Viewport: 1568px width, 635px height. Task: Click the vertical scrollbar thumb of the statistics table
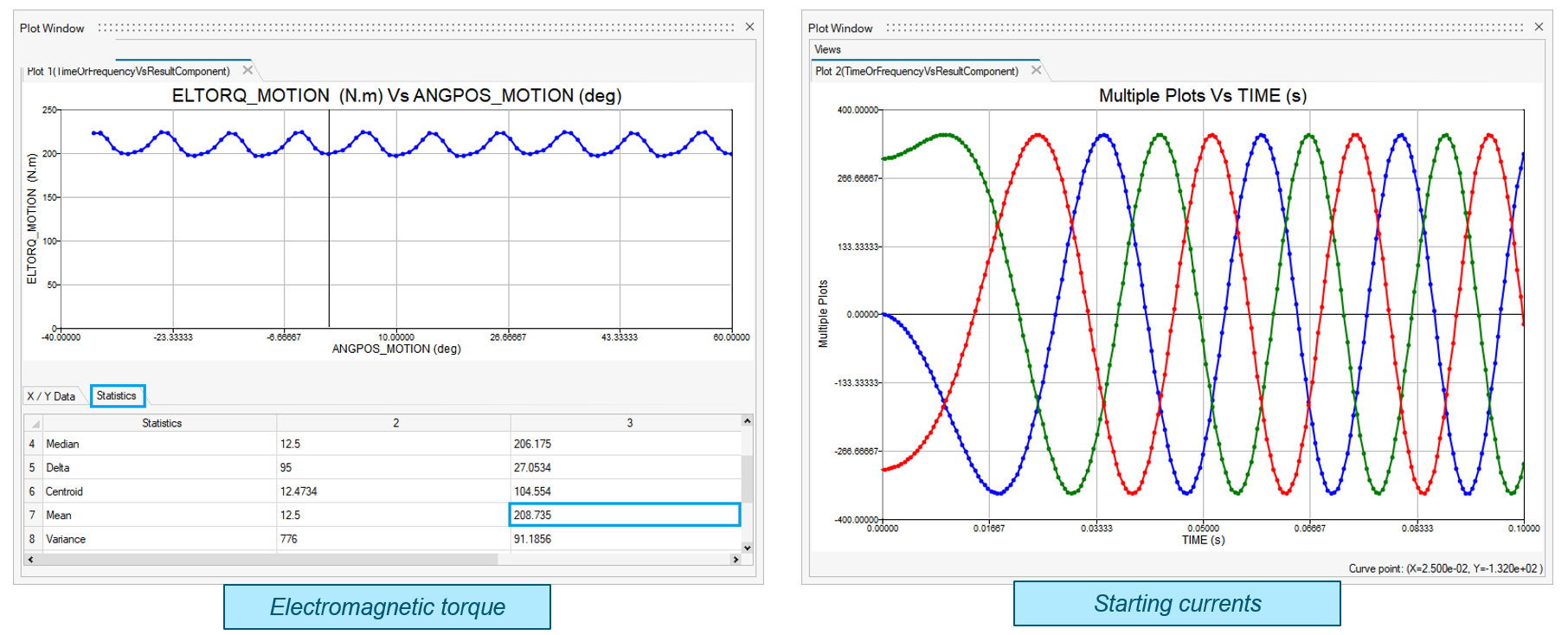748,478
